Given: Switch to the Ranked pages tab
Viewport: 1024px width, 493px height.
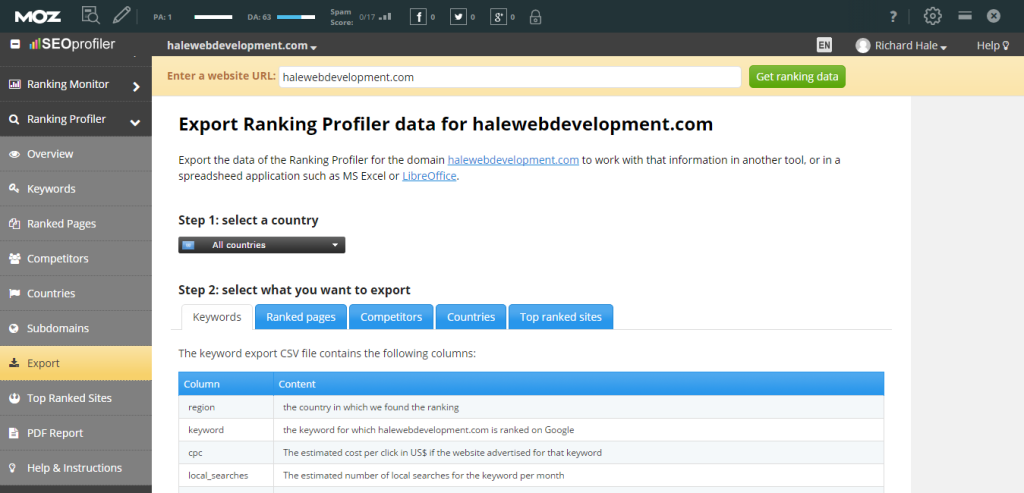Looking at the screenshot, I should 300,317.
